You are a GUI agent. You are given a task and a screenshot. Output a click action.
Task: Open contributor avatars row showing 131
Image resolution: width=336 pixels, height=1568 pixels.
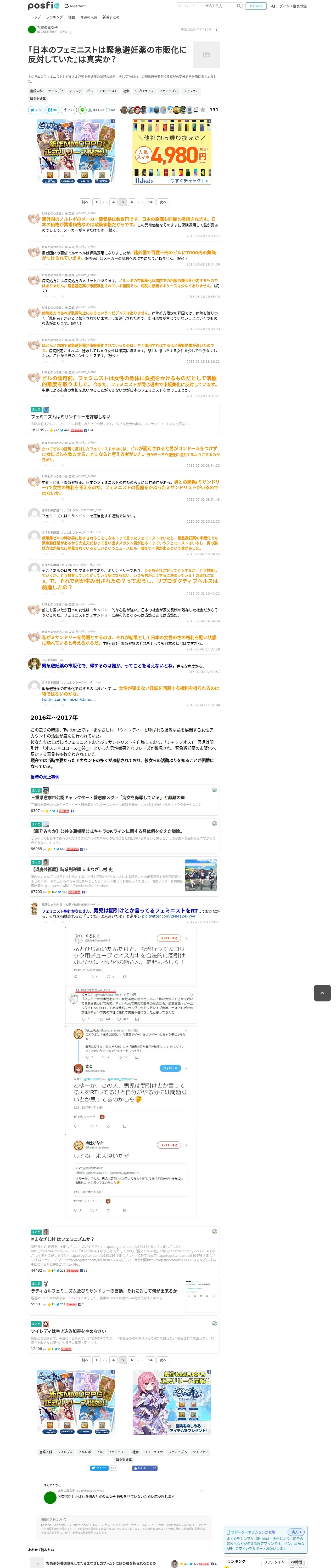169,110
